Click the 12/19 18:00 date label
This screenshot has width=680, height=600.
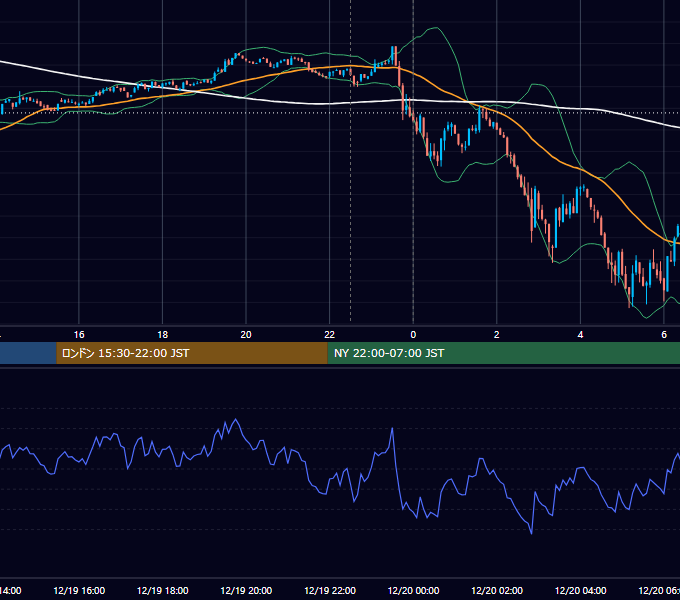pos(163,590)
